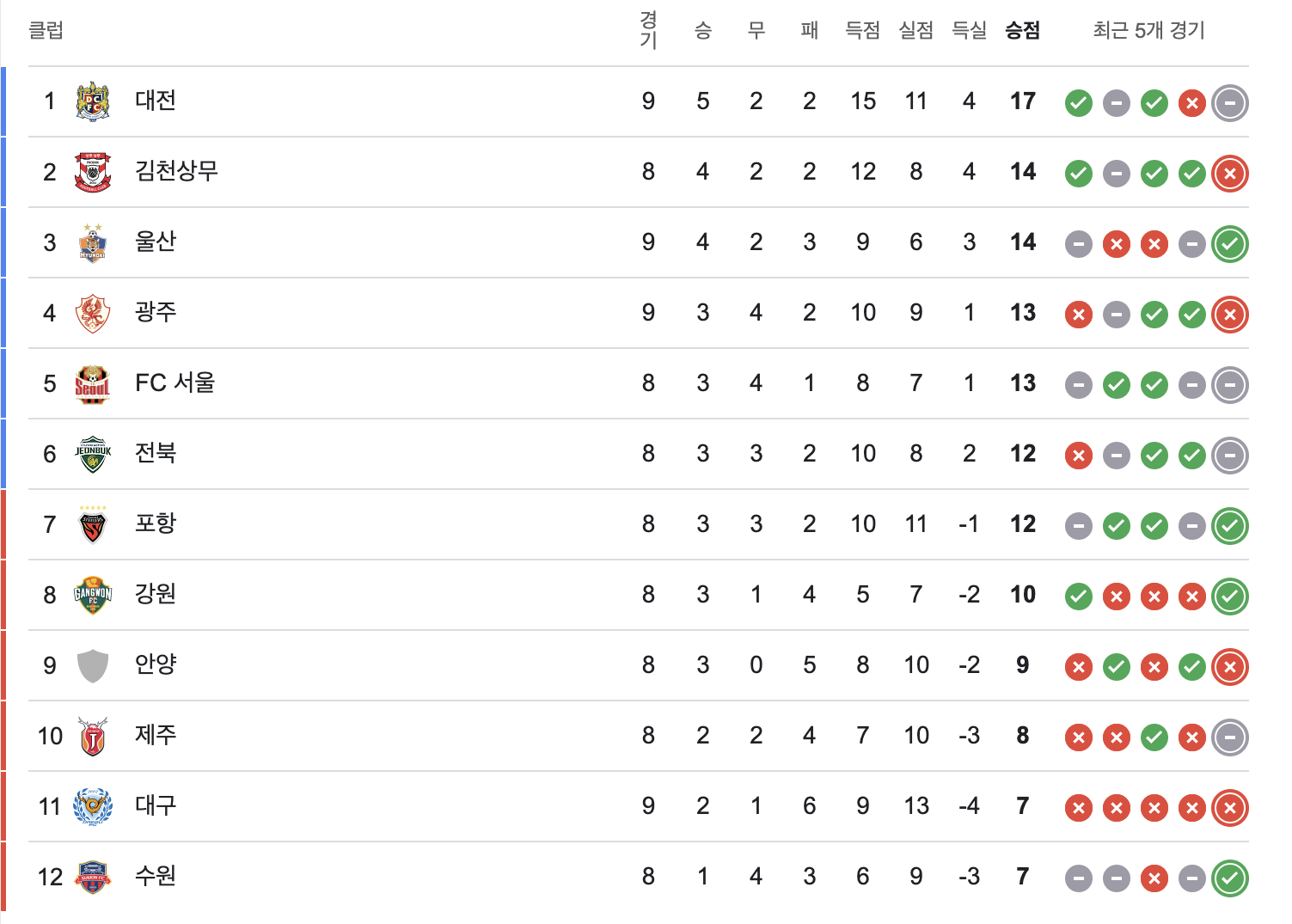Sort table by 승점 column header

pos(1023,31)
